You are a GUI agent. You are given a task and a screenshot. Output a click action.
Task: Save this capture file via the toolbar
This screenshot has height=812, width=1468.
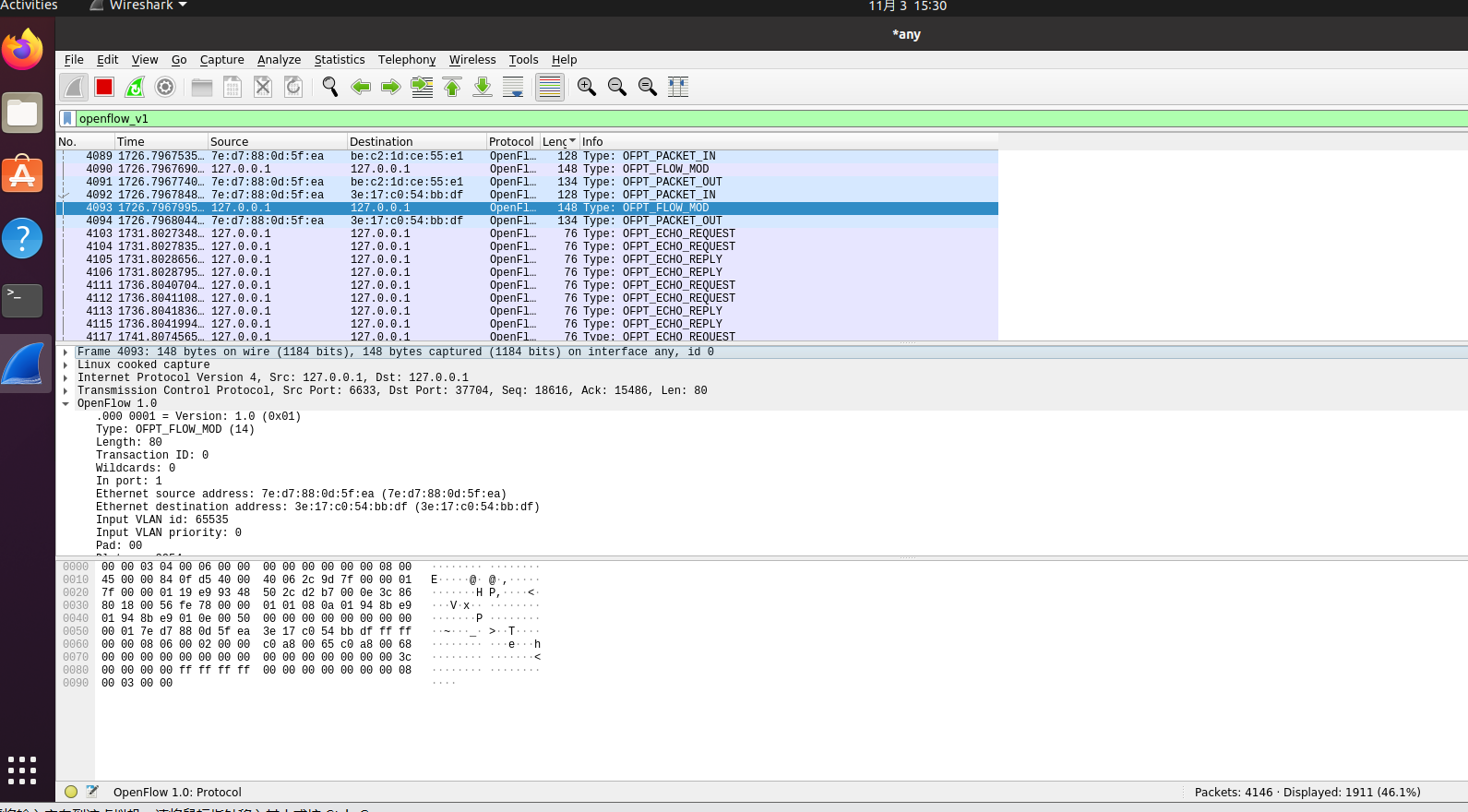(x=233, y=87)
